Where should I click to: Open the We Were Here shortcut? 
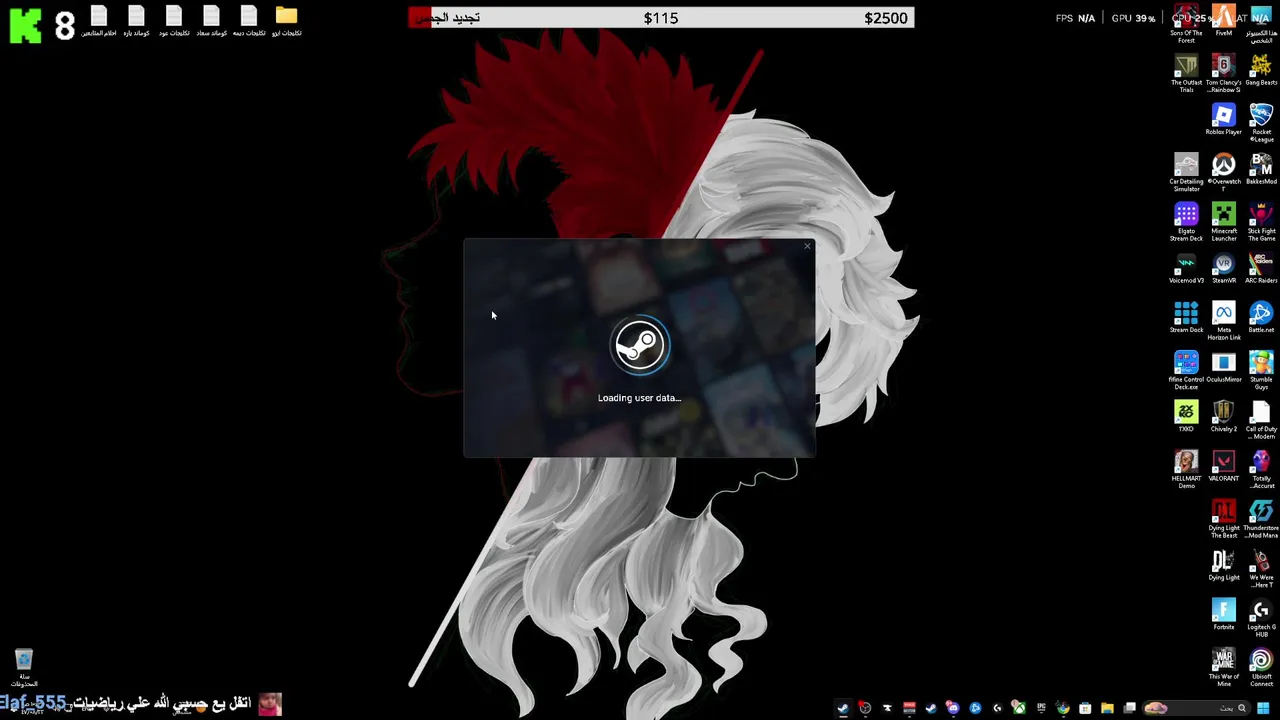tap(1261, 568)
